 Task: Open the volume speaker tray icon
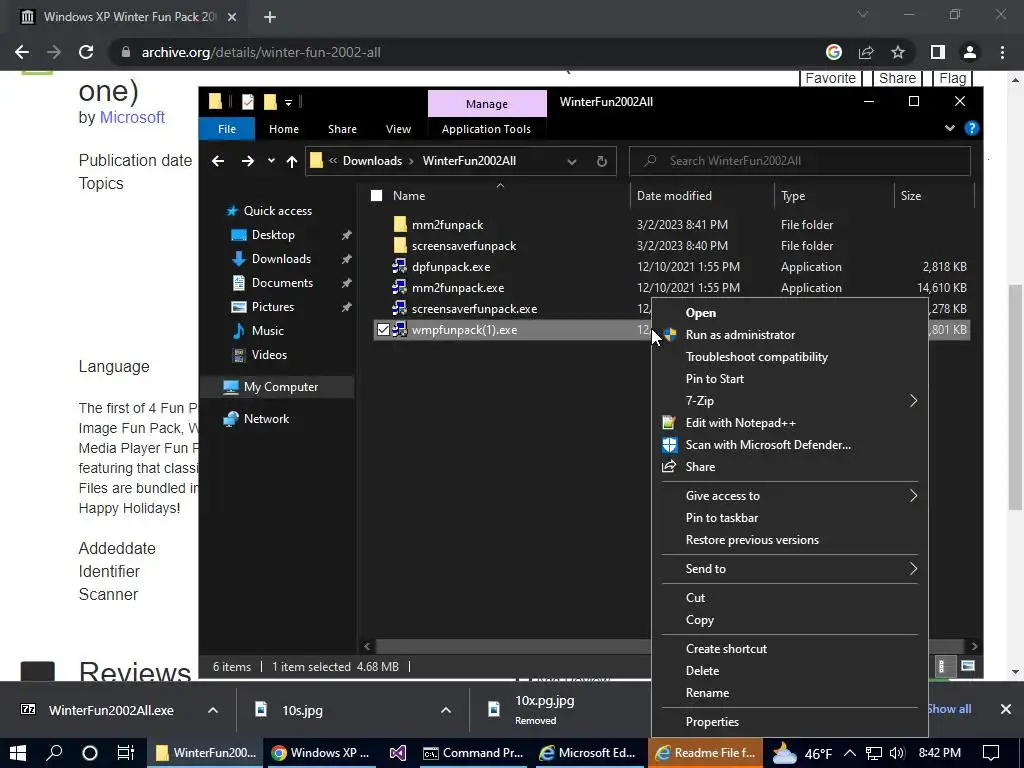point(897,753)
